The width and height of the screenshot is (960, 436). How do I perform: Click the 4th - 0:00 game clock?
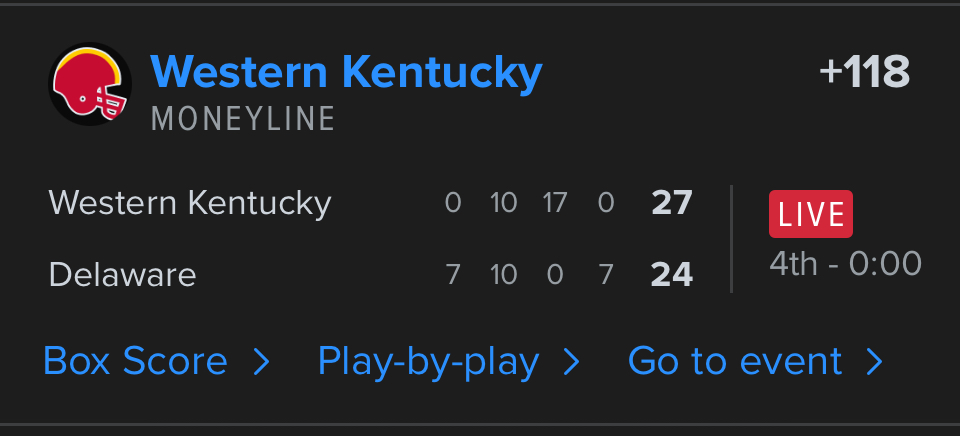(x=845, y=263)
